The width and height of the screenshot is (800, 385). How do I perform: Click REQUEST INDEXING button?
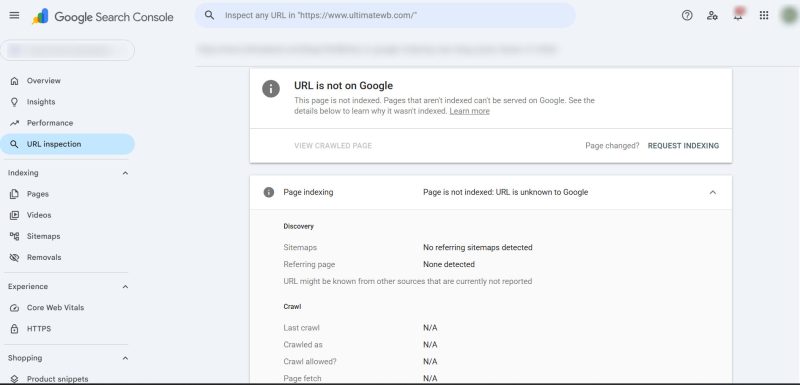tap(683, 145)
